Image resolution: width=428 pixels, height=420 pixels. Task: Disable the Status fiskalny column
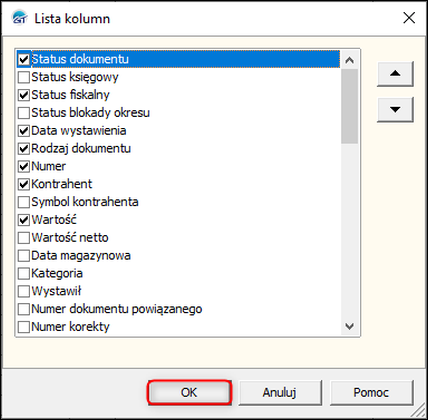click(24, 95)
